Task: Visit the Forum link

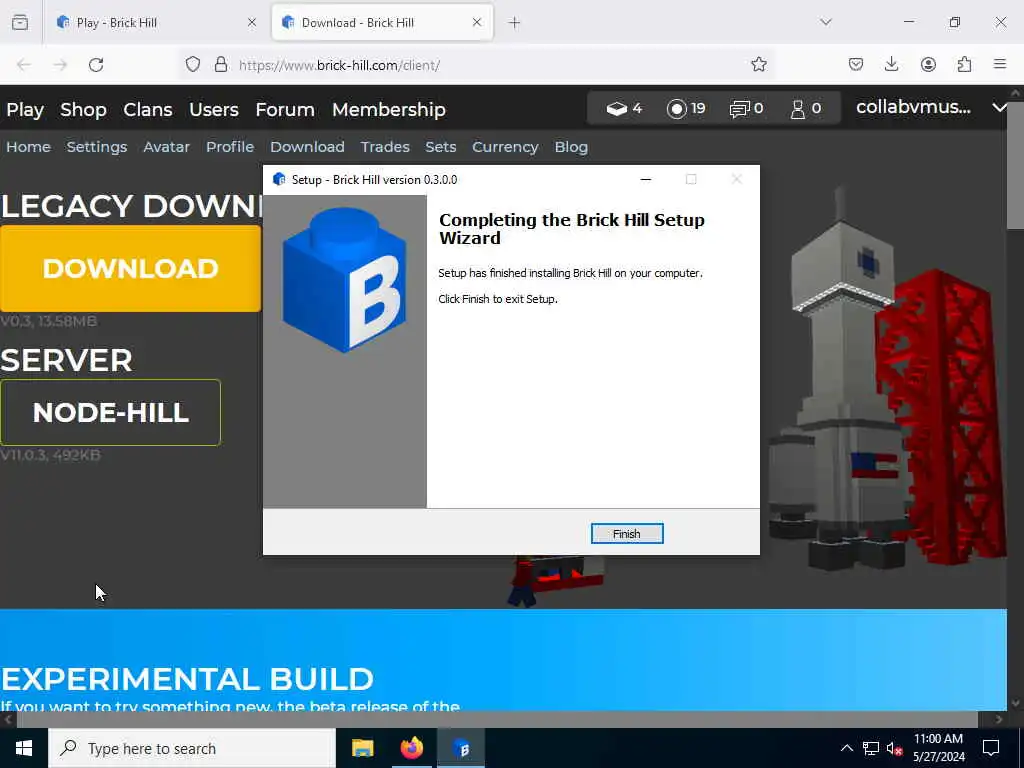Action: point(285,109)
